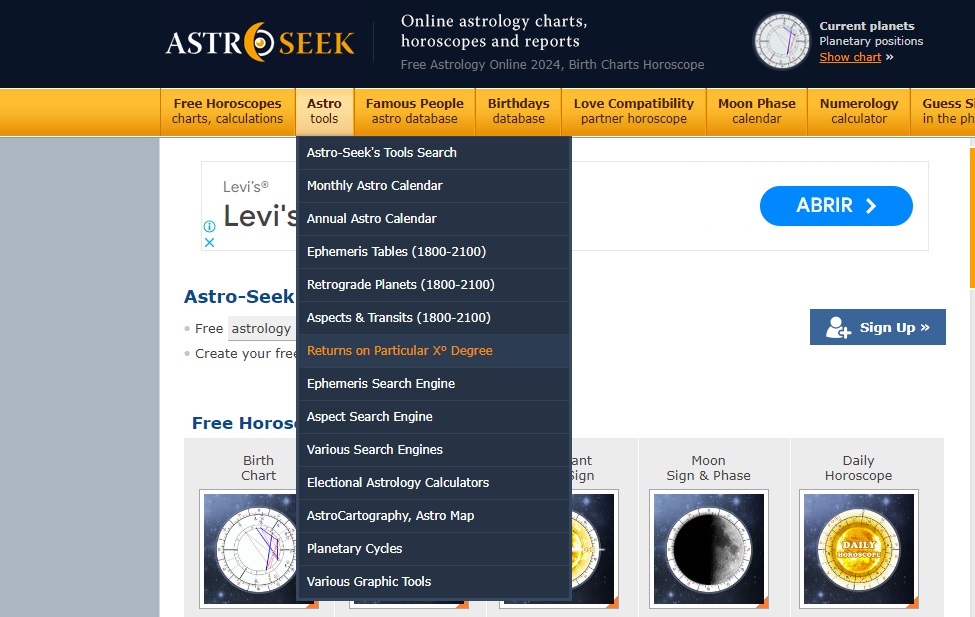Viewport: 975px width, 617px height.
Task: Choose Ephemeris Tables (1800-2100)
Action: (x=396, y=252)
